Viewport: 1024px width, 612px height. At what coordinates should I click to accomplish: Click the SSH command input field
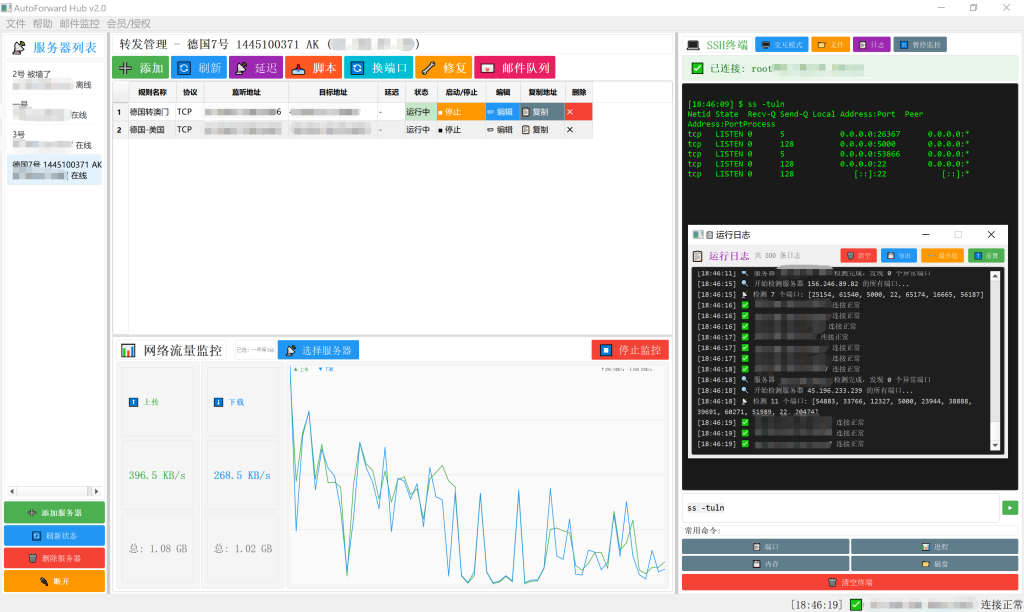tap(841, 507)
